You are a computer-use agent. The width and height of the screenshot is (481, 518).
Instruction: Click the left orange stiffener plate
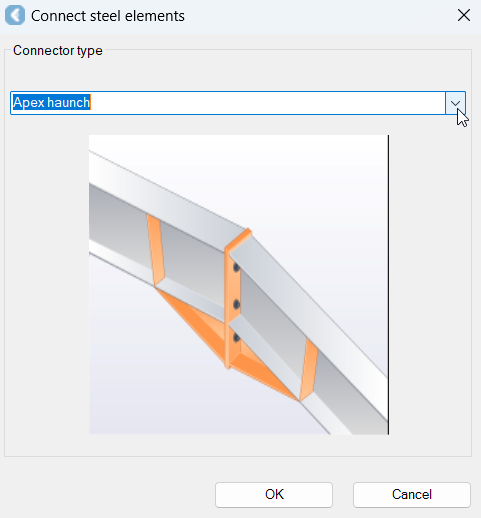click(x=156, y=249)
